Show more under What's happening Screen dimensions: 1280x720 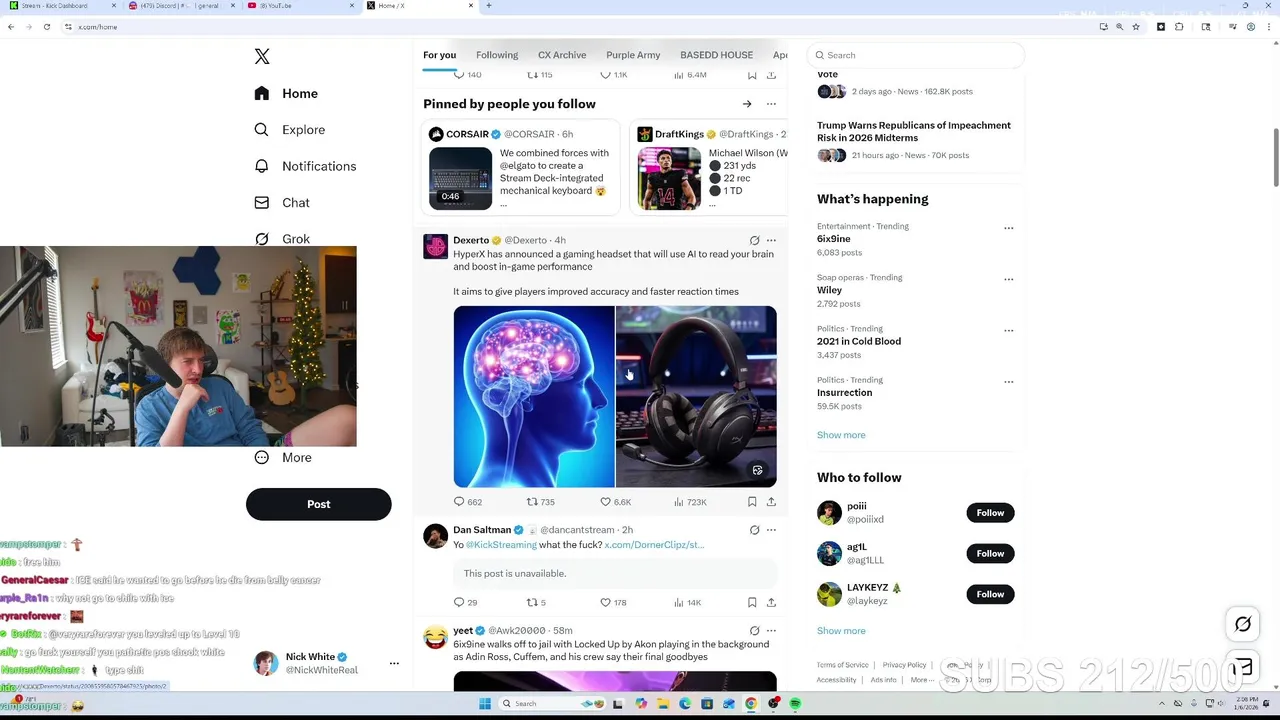pos(841,435)
